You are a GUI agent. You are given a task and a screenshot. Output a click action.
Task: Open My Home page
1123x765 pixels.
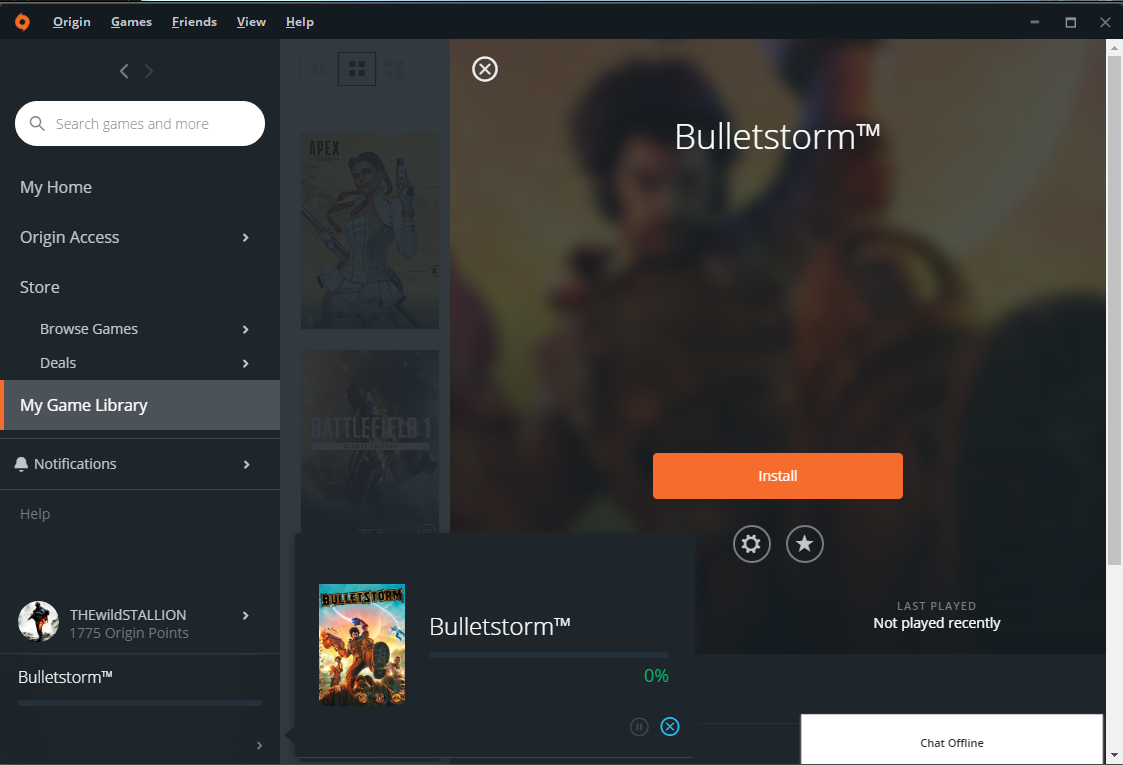pyautogui.click(x=56, y=187)
